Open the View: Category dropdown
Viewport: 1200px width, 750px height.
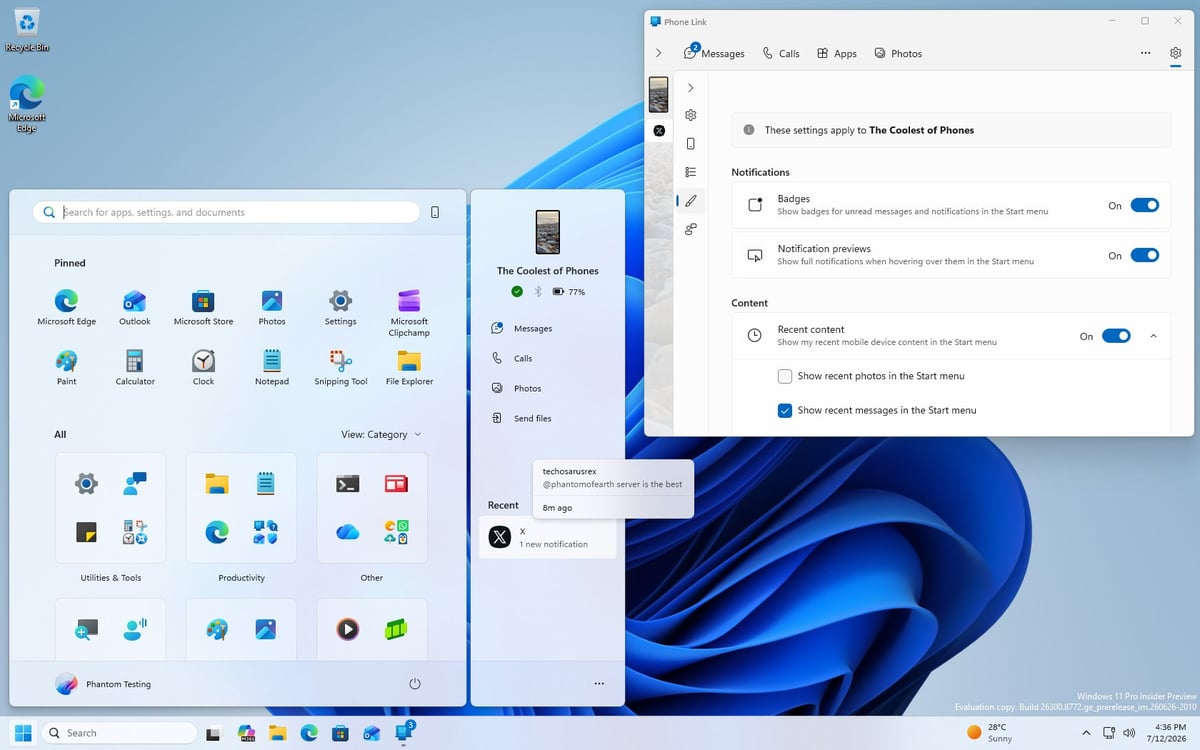coord(381,434)
